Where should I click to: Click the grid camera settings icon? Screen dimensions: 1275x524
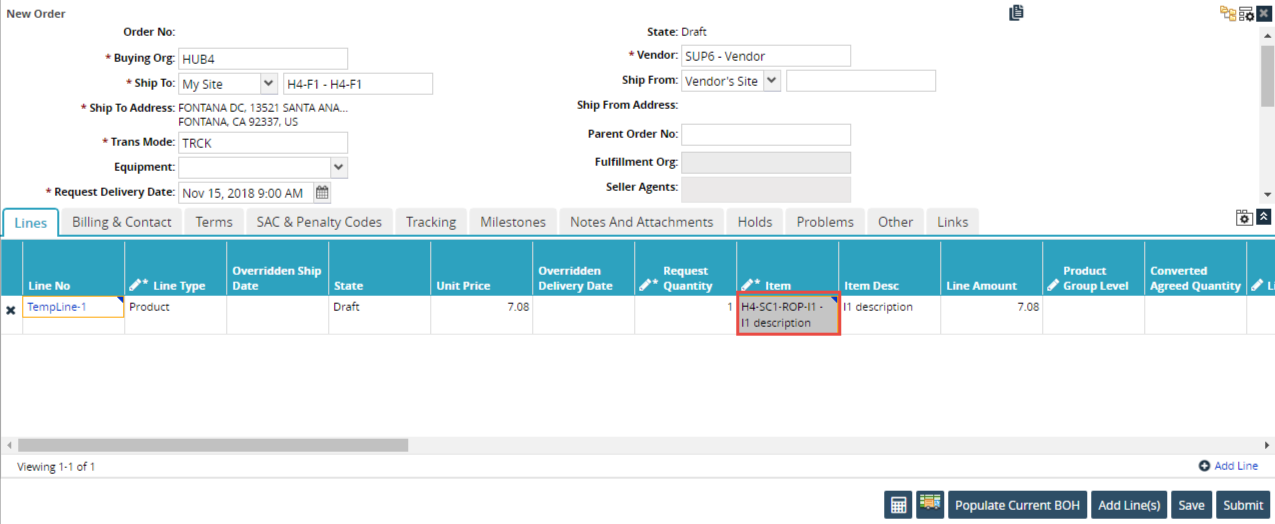click(x=1245, y=217)
